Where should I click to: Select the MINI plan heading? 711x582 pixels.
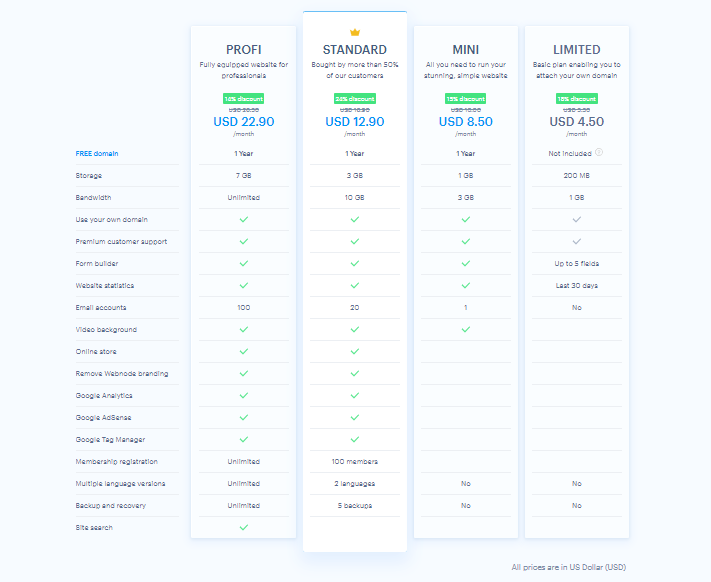(x=465, y=49)
